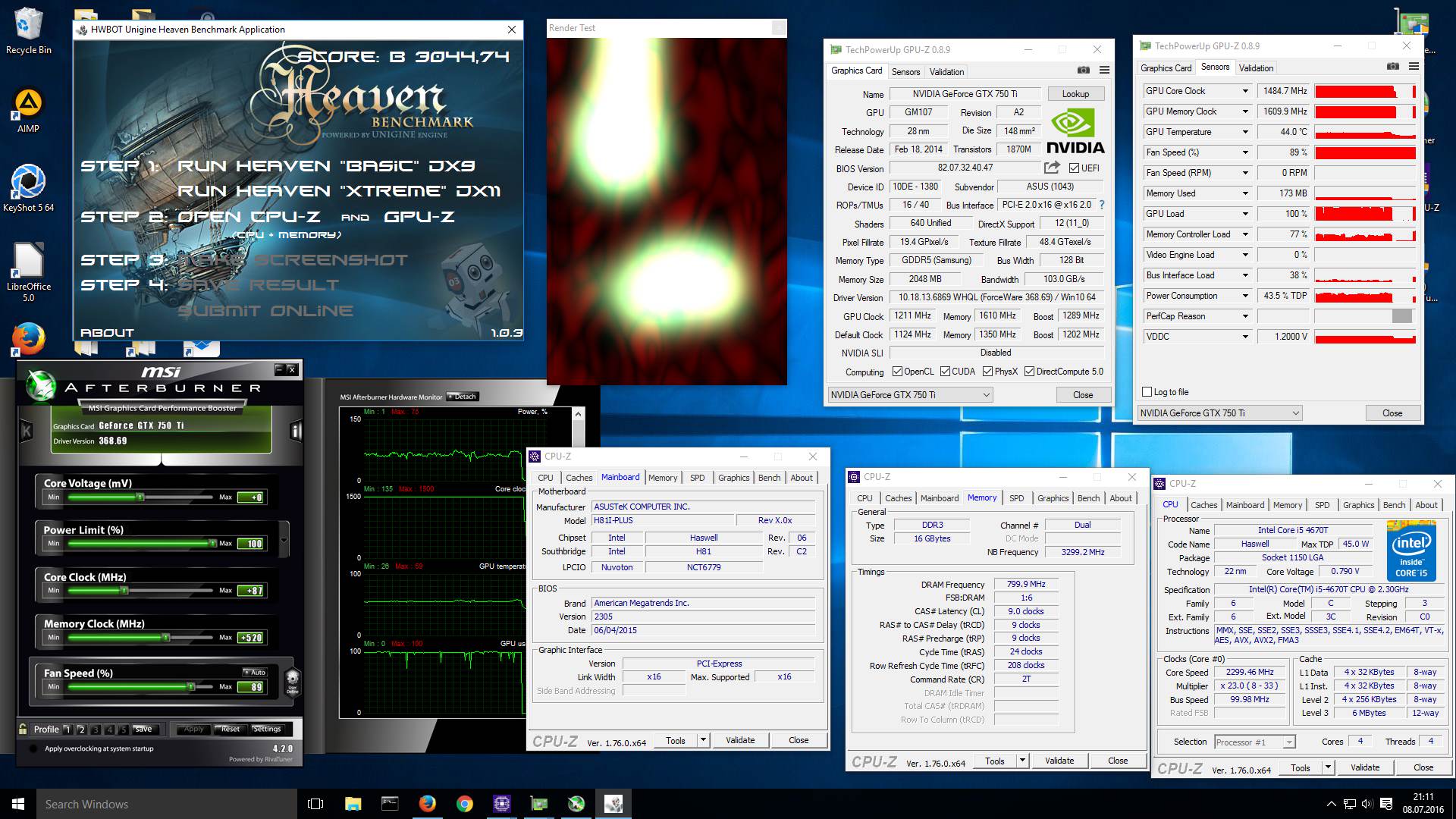Click Core Voltage +0 value field

pyautogui.click(x=252, y=497)
